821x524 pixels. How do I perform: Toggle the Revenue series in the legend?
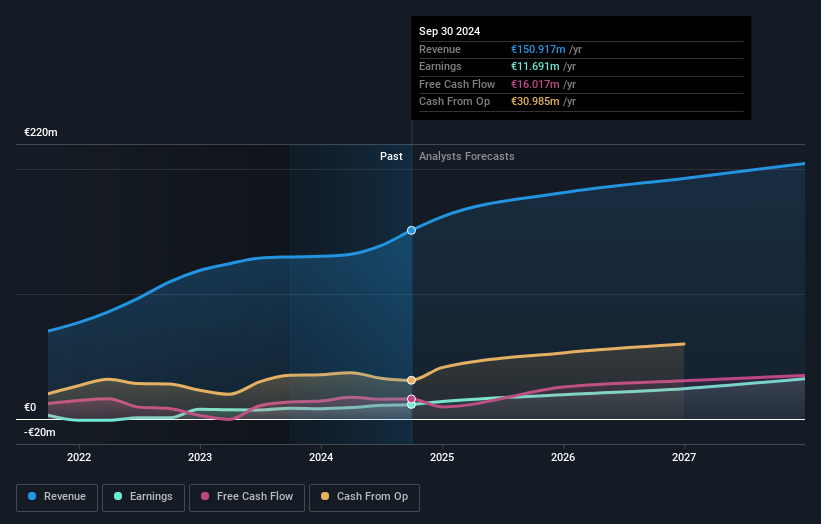(58, 496)
